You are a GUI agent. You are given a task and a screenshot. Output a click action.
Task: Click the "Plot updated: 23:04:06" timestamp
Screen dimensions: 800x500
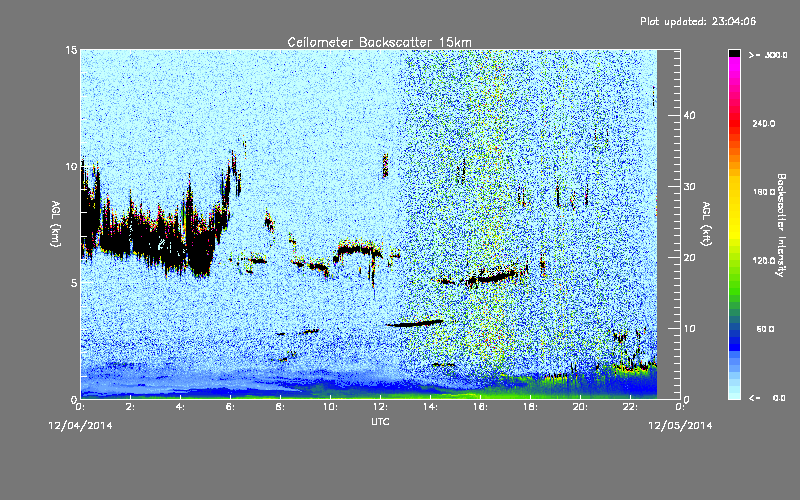pos(698,21)
